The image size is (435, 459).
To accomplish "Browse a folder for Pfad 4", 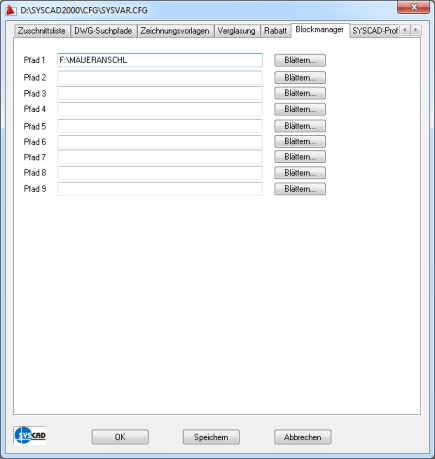I will pos(300,109).
